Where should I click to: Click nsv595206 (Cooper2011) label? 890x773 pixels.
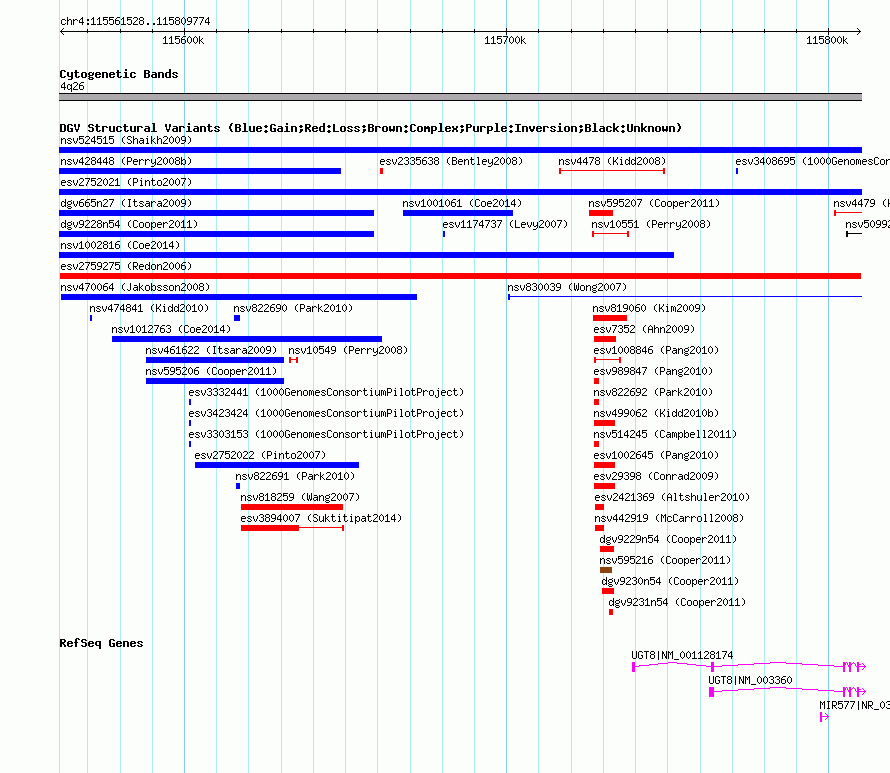[x=211, y=371]
